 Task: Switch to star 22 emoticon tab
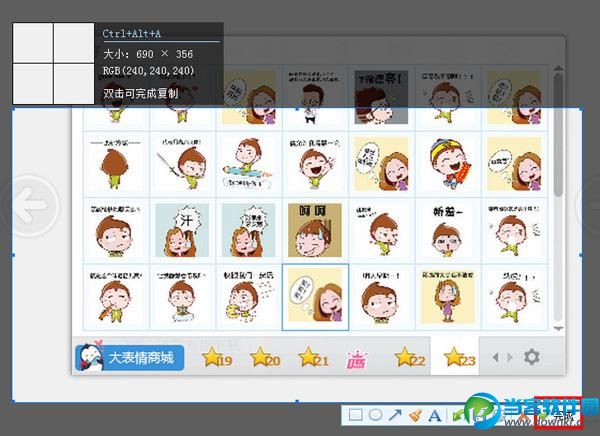pos(410,357)
